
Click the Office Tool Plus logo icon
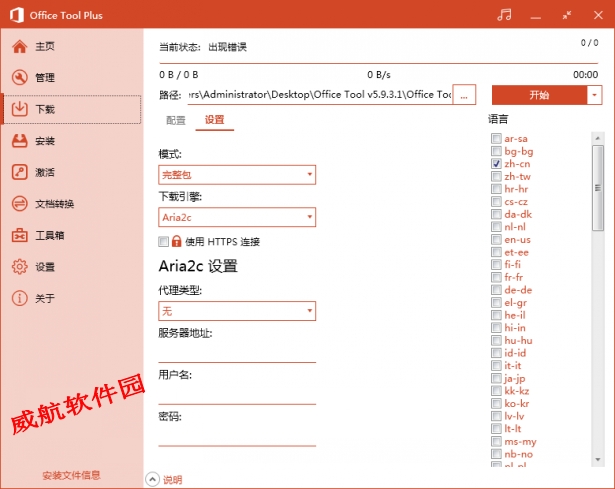[x=16, y=15]
